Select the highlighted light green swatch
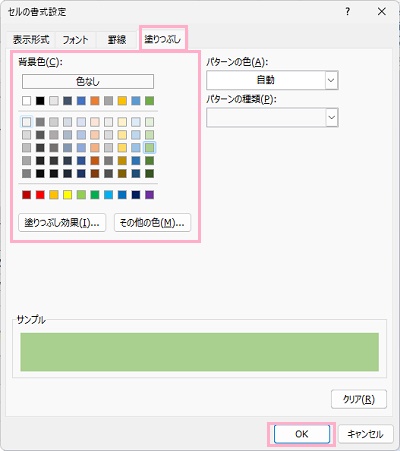Screen dimensions: 400x451 (150, 148)
